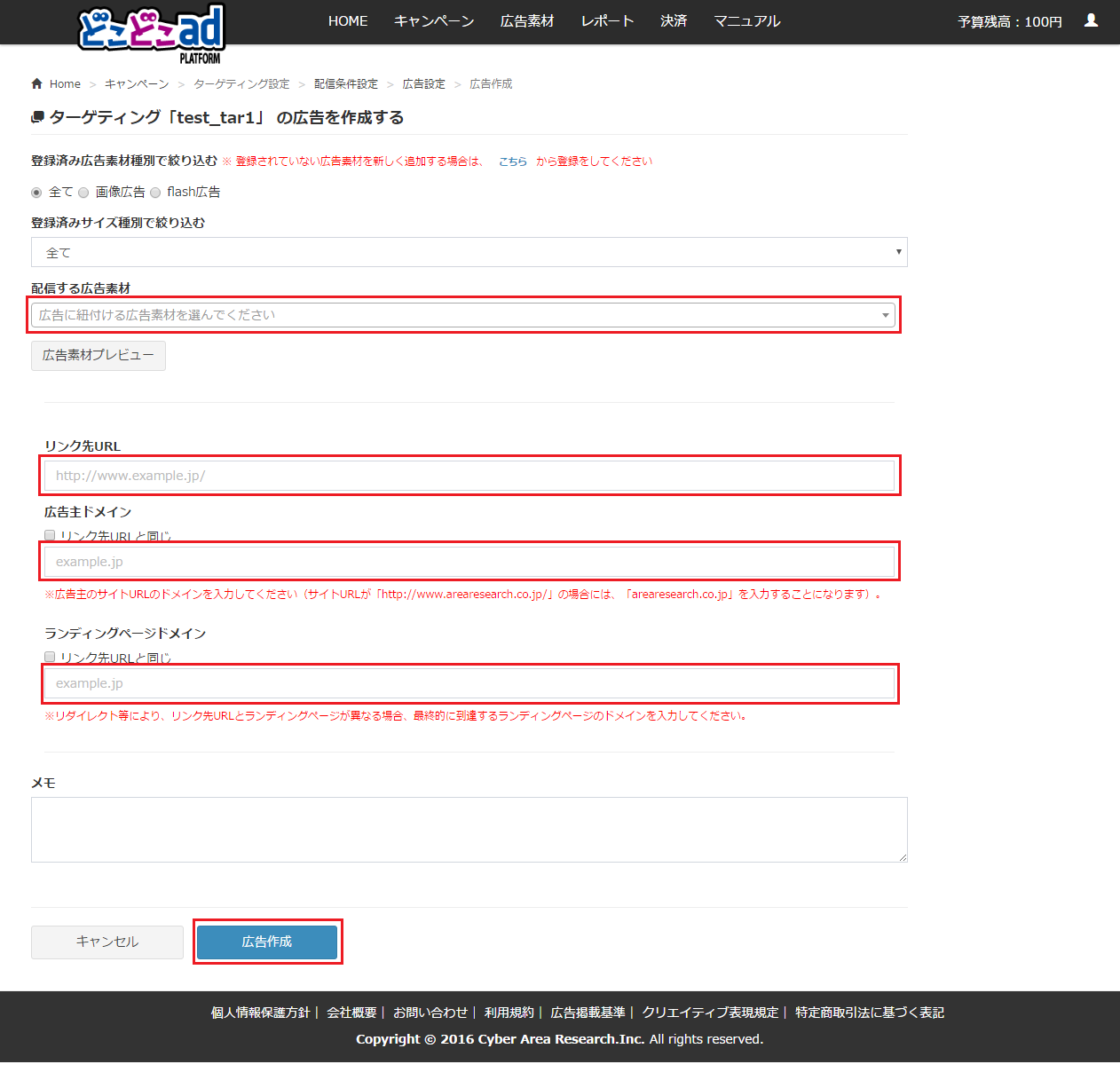1120x1080 pixels.
Task: Go to 広告設定 breadcrumb link
Action: point(424,83)
